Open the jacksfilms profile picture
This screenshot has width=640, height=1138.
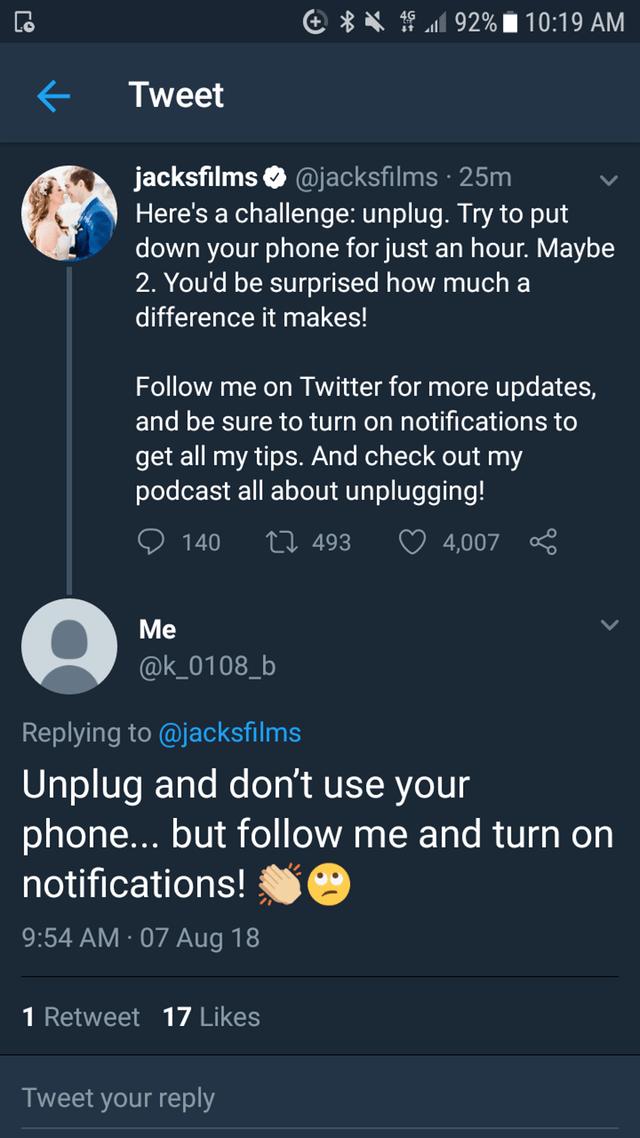pos(69,213)
